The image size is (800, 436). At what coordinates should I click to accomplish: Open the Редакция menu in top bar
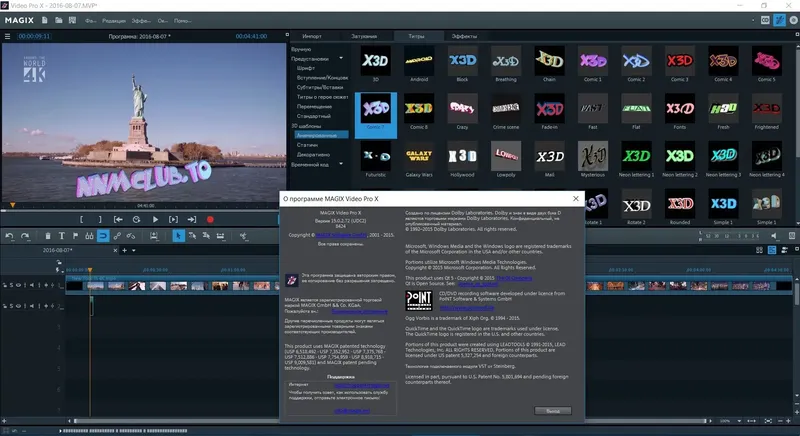(114, 21)
